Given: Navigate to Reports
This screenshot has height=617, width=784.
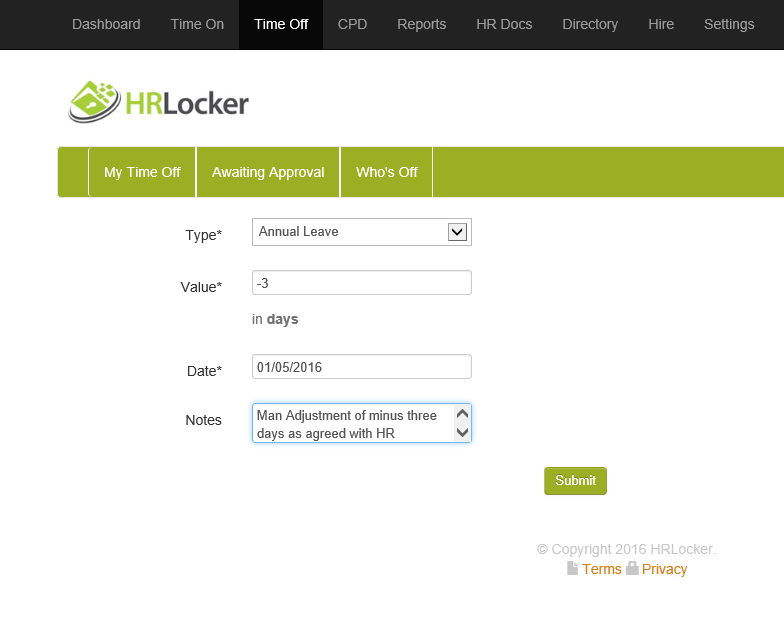Looking at the screenshot, I should click(x=421, y=24).
